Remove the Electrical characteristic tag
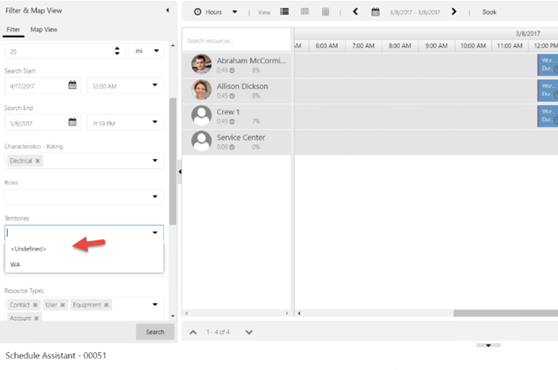Image resolution: width=558 pixels, height=370 pixels. coord(37,161)
